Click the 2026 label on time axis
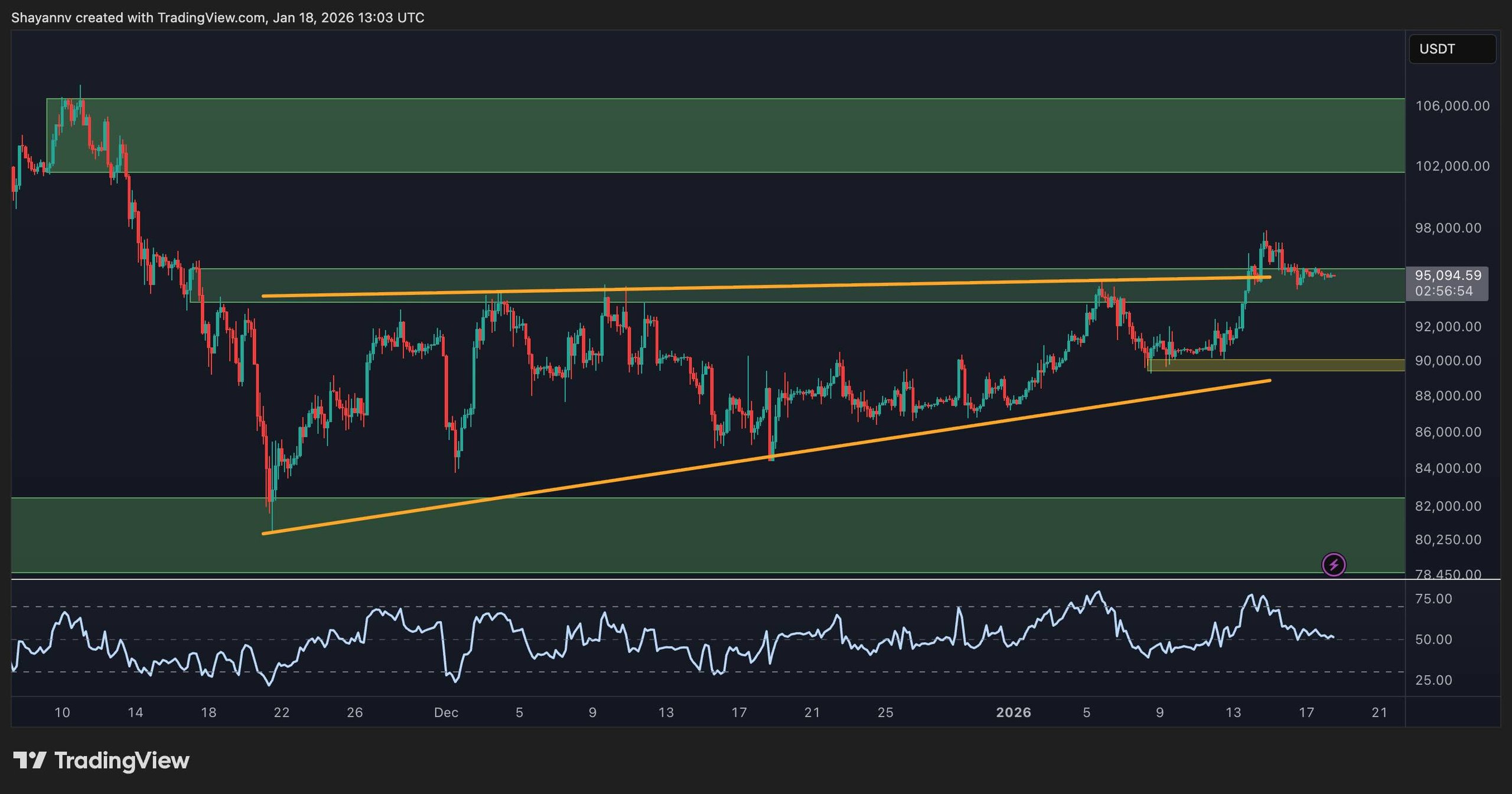 click(x=1013, y=713)
